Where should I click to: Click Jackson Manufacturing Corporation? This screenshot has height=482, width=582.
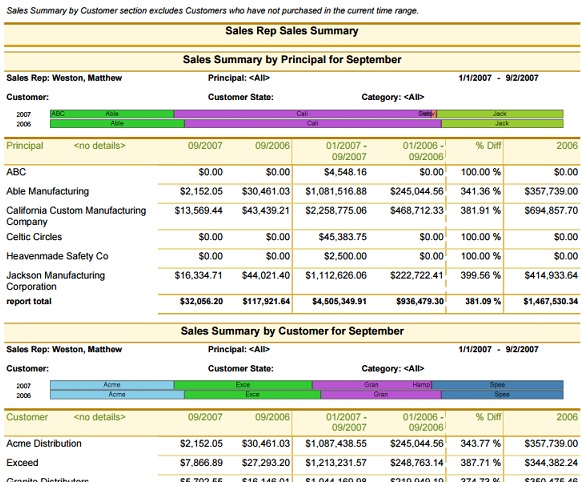[56, 281]
